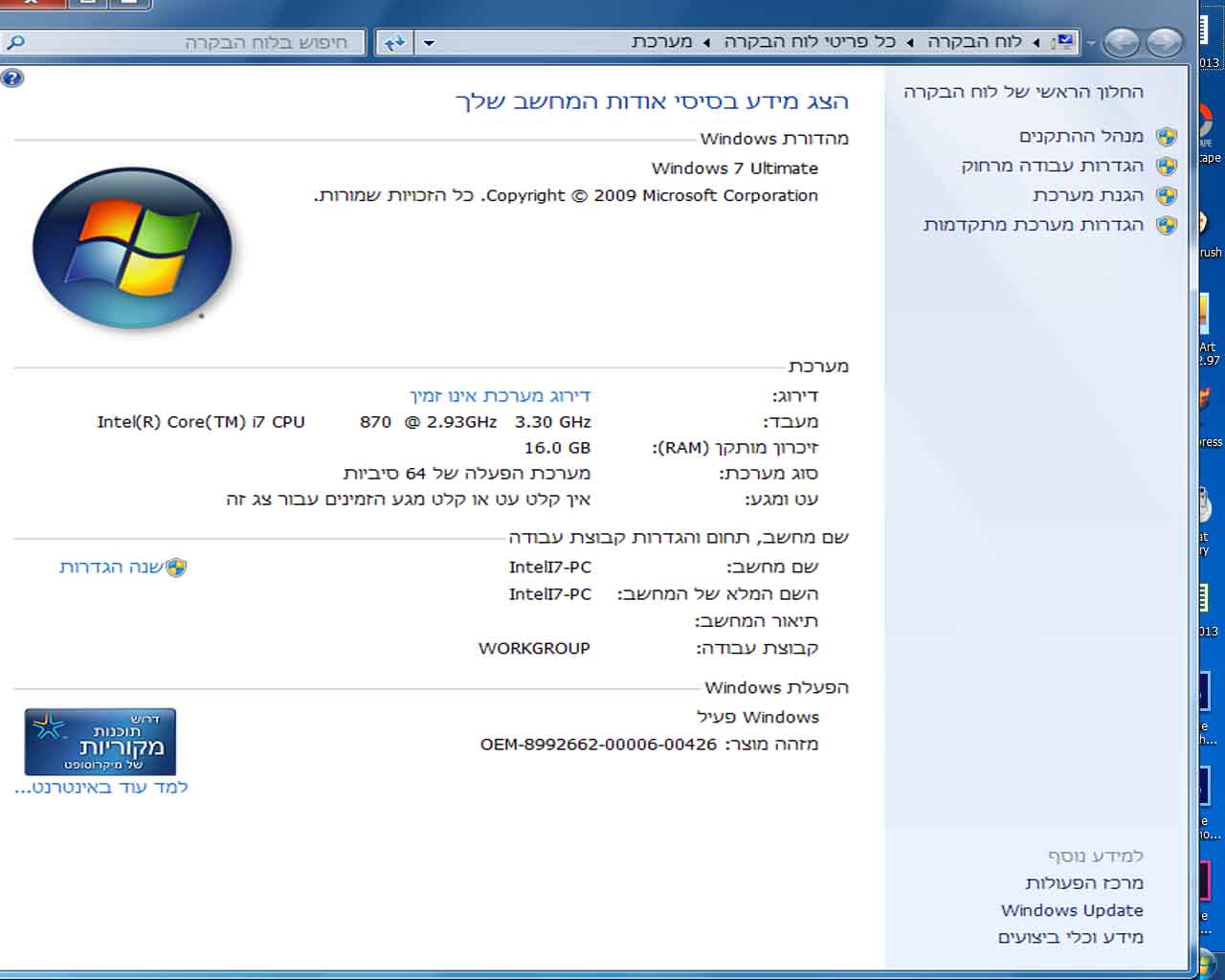
Task: Click the זיכרון מותקן (RAM) label
Action: 735,448
